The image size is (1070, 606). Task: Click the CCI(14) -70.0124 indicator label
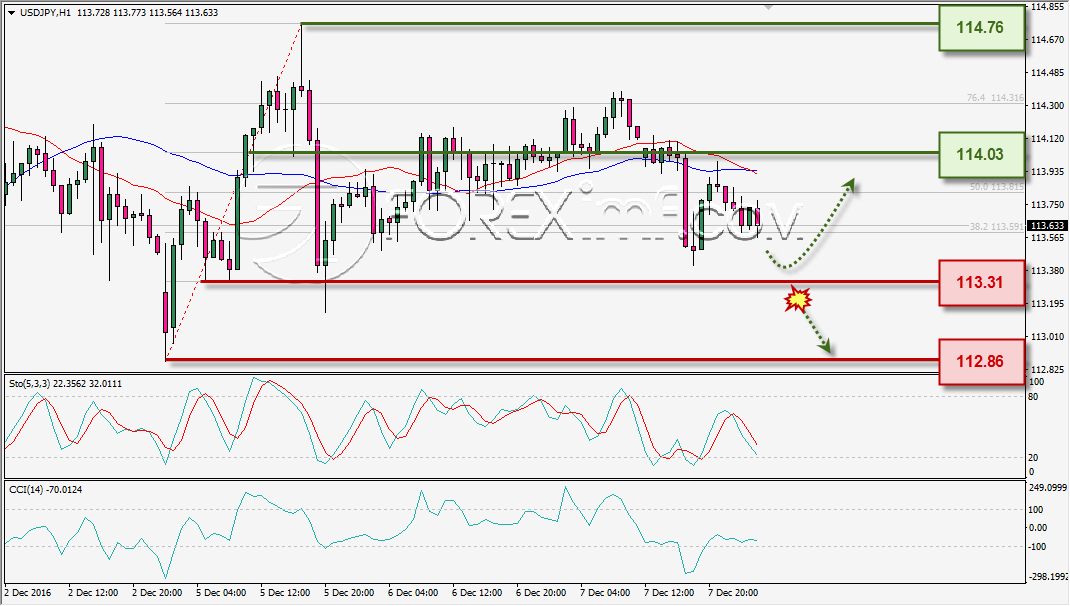[x=45, y=489]
